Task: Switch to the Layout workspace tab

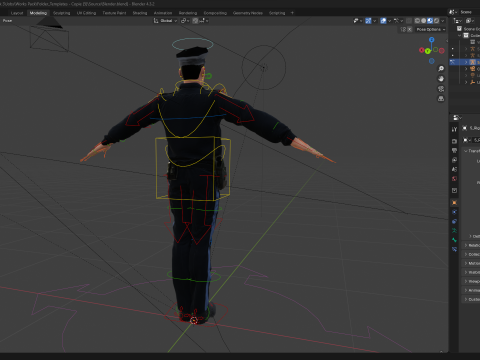Action: click(17, 13)
